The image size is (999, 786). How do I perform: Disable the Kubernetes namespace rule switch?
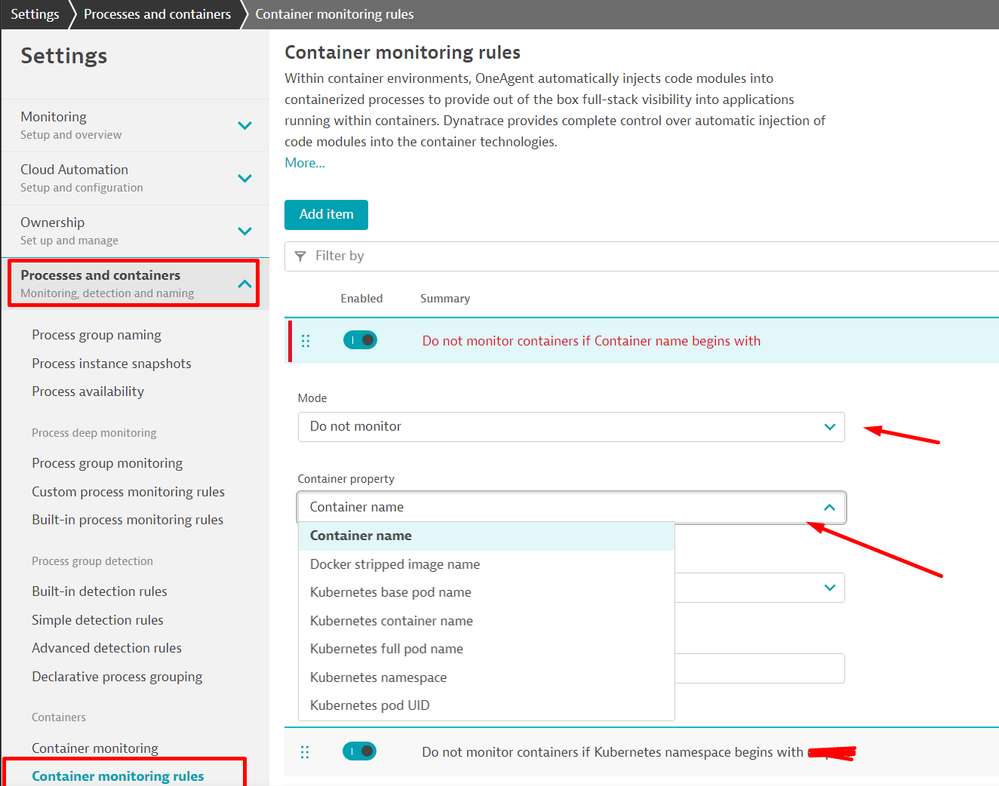point(360,751)
